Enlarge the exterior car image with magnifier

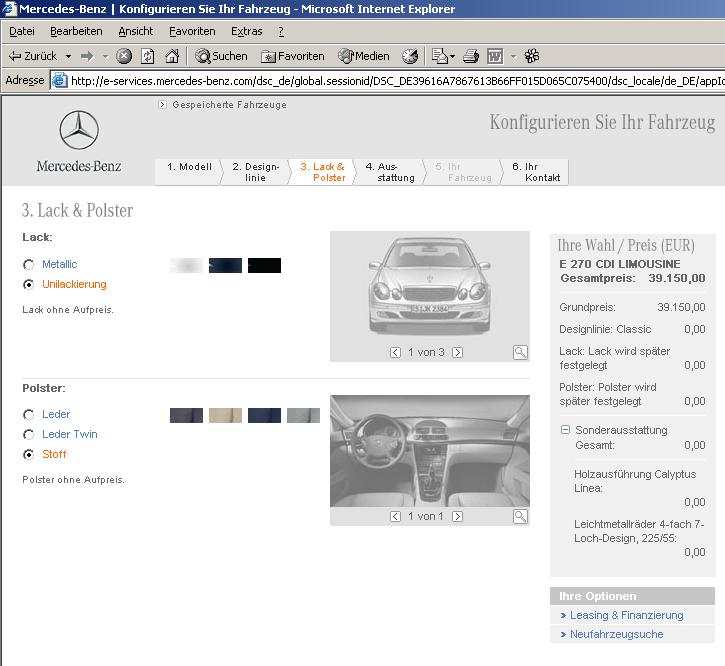tap(520, 352)
